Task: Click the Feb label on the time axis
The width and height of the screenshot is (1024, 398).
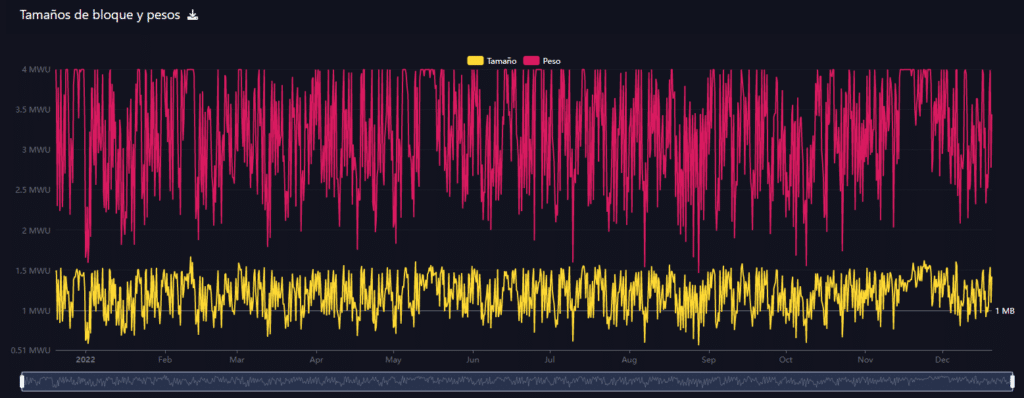Action: pyautogui.click(x=165, y=359)
